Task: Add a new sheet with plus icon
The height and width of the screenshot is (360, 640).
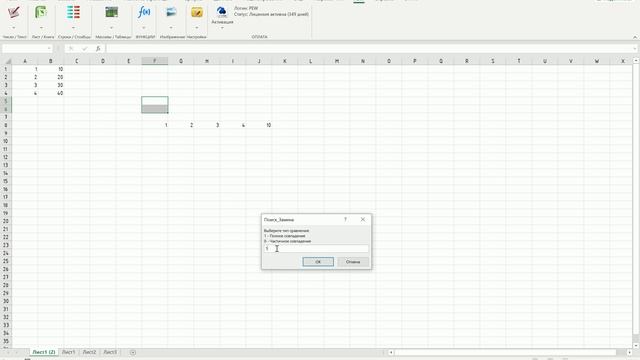Action: (x=133, y=352)
